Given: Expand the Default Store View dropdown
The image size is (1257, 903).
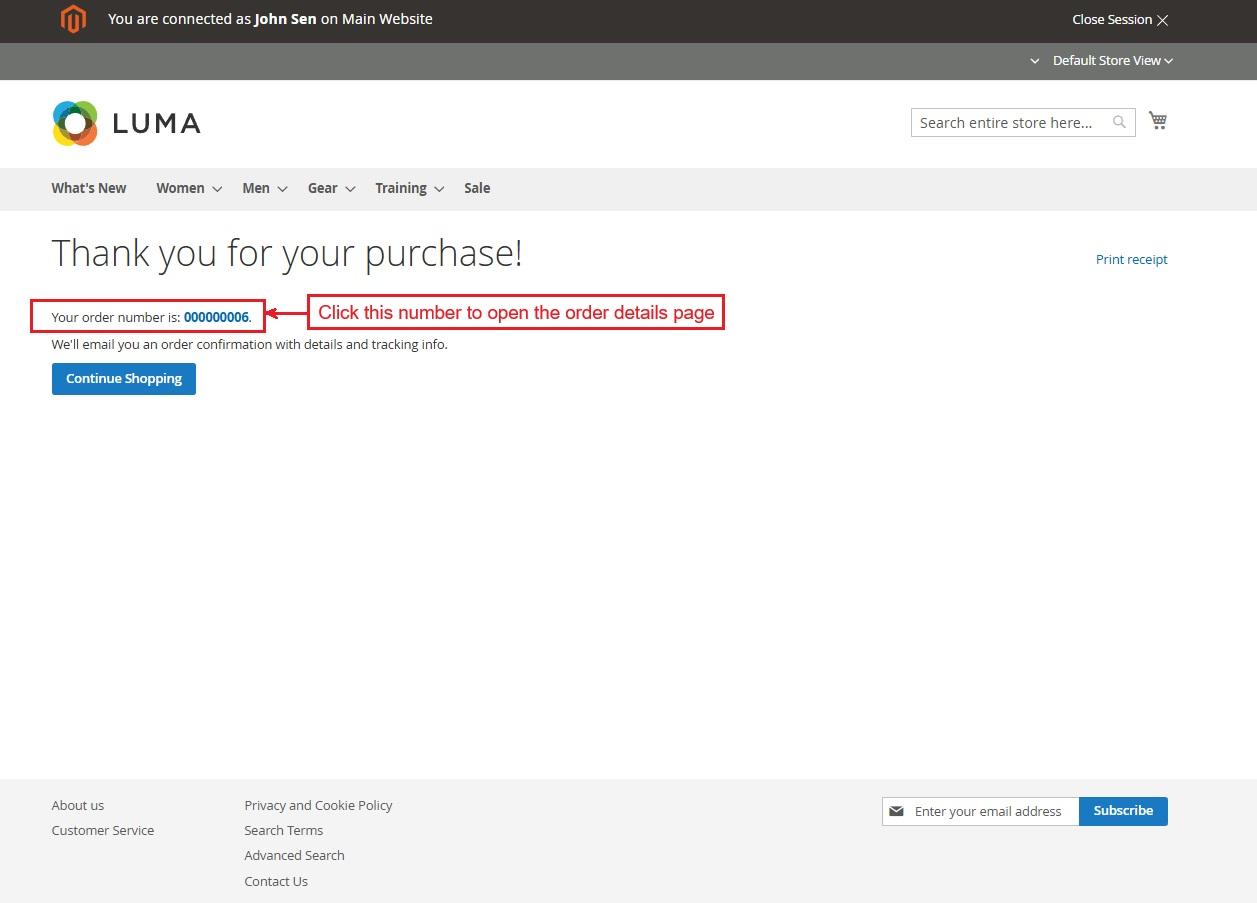Looking at the screenshot, I should (1111, 61).
